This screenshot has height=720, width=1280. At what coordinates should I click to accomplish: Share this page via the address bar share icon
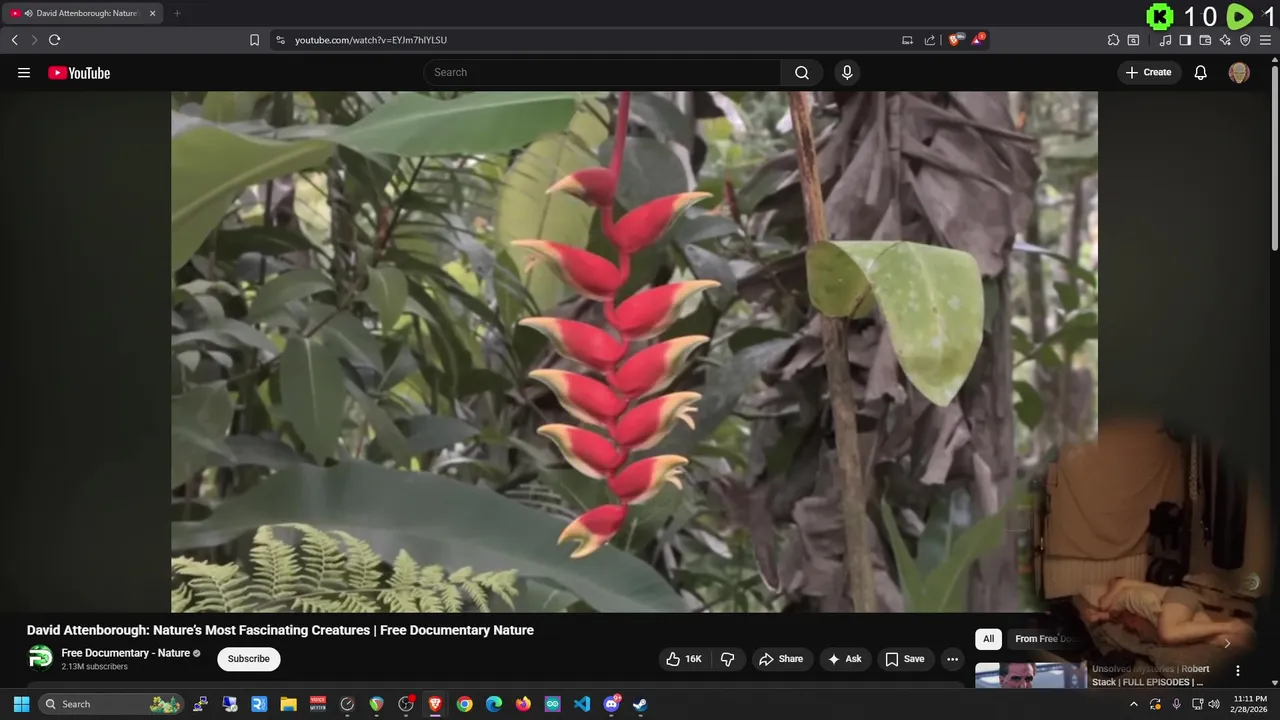[930, 40]
